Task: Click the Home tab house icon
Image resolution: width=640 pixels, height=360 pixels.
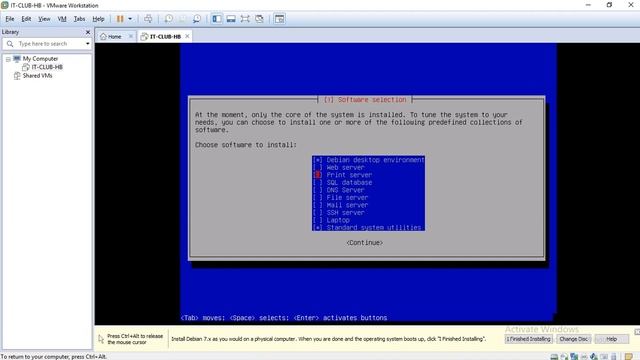Action: 103,36
